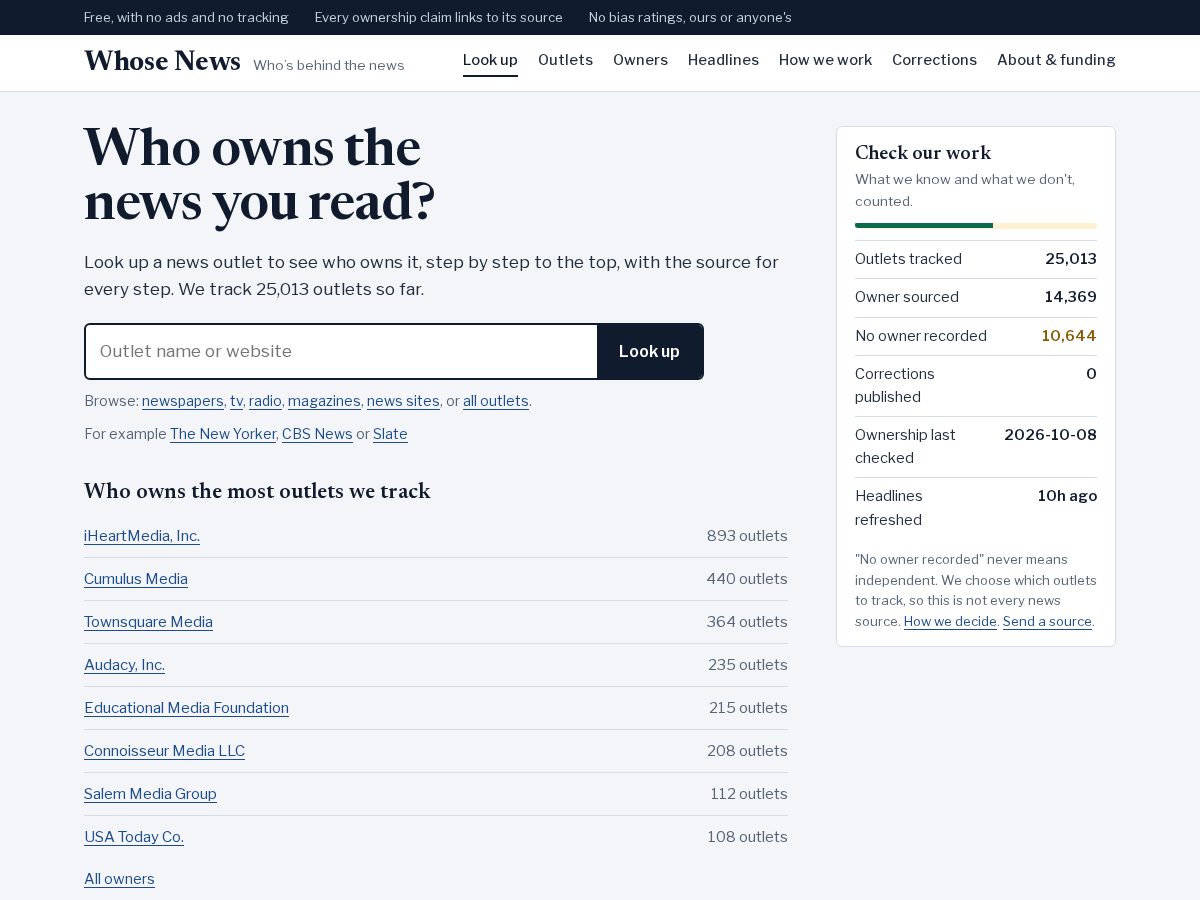Open About & funding page

(x=1056, y=60)
